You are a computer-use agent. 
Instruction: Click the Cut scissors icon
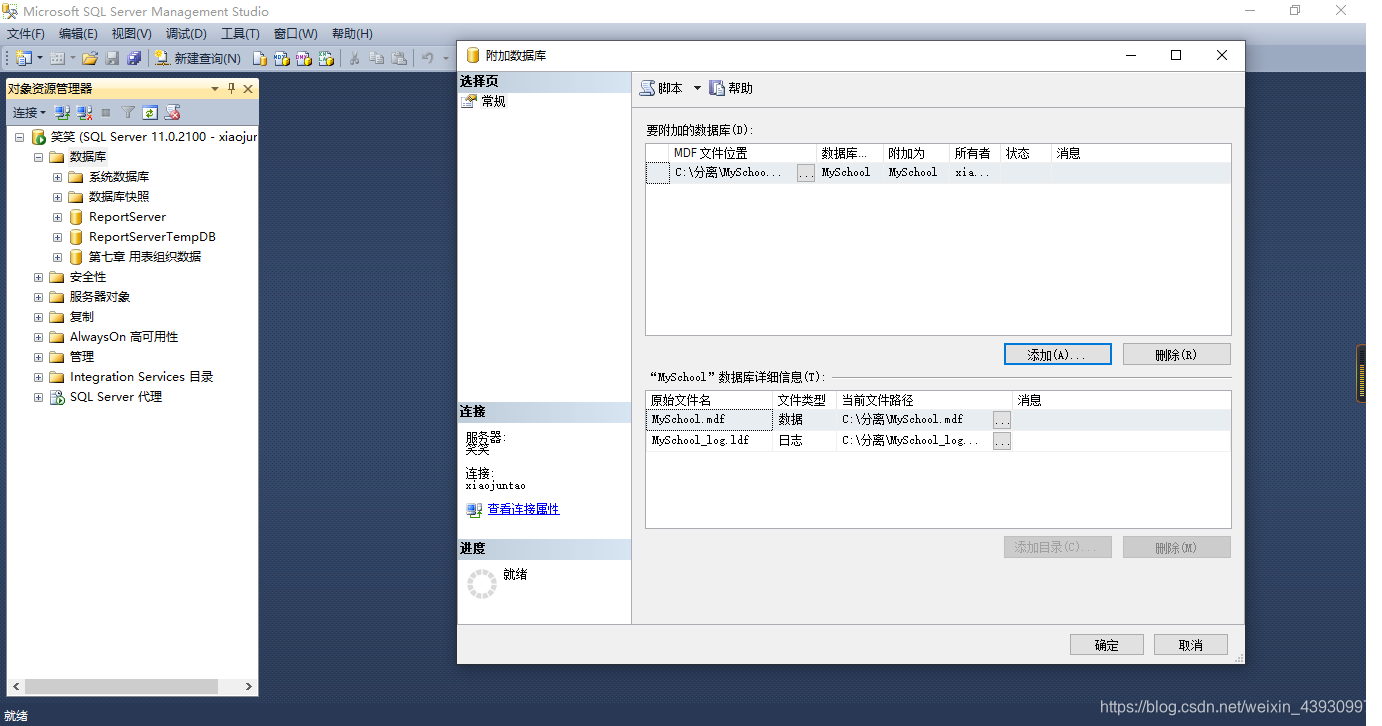click(x=354, y=58)
